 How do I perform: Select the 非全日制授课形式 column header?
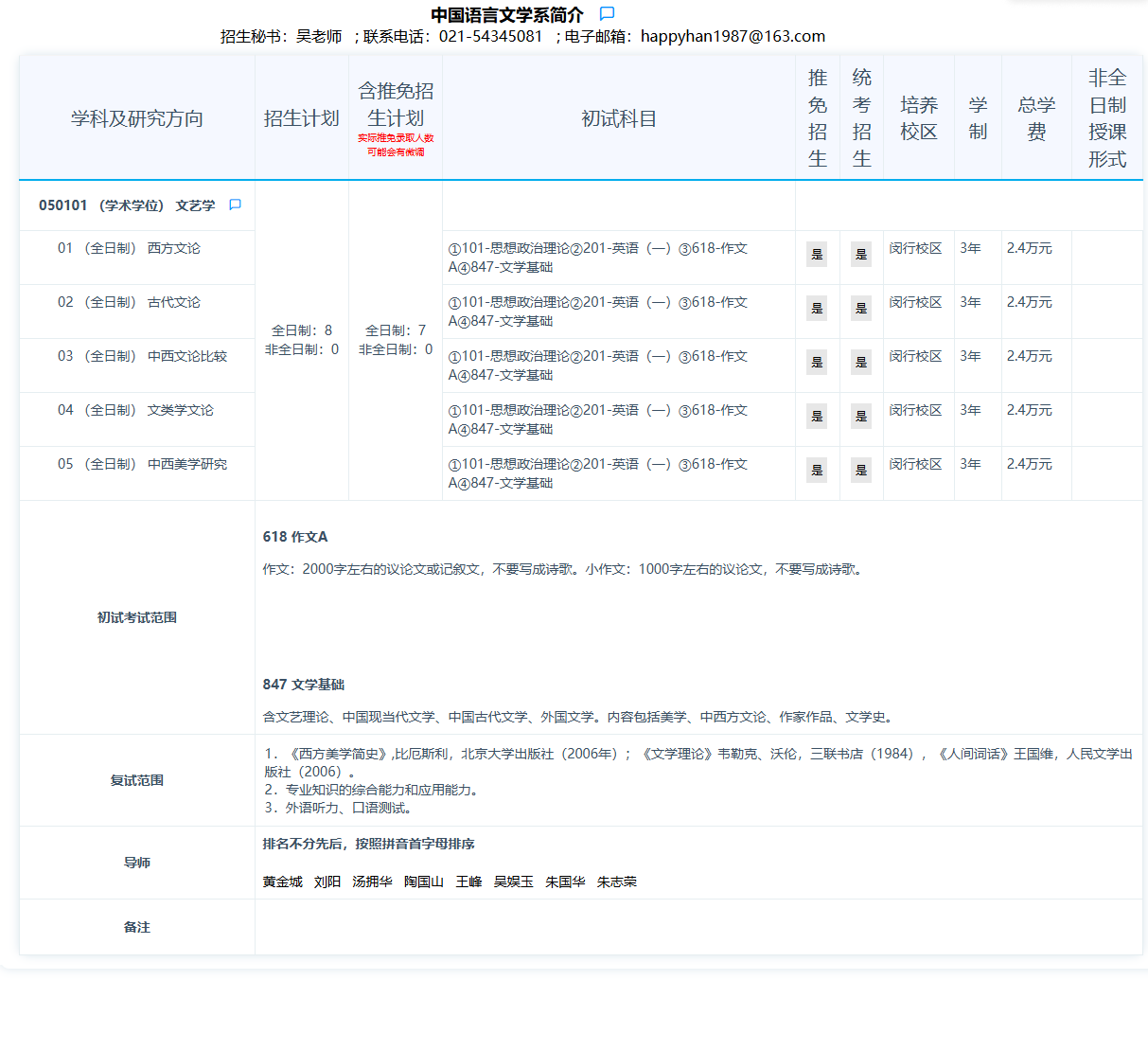tap(1107, 118)
